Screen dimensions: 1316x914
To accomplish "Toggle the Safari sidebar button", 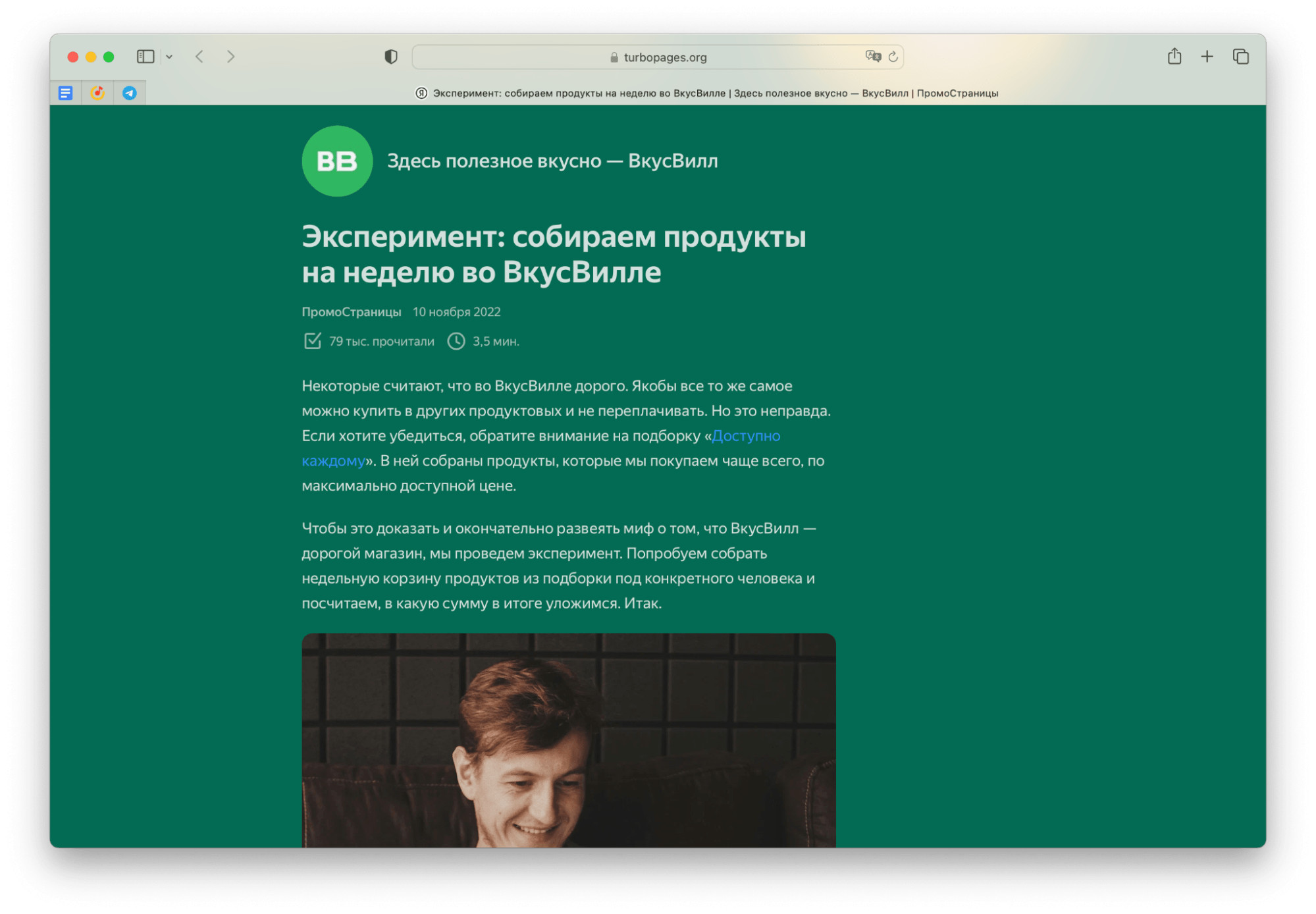I will click(x=145, y=57).
